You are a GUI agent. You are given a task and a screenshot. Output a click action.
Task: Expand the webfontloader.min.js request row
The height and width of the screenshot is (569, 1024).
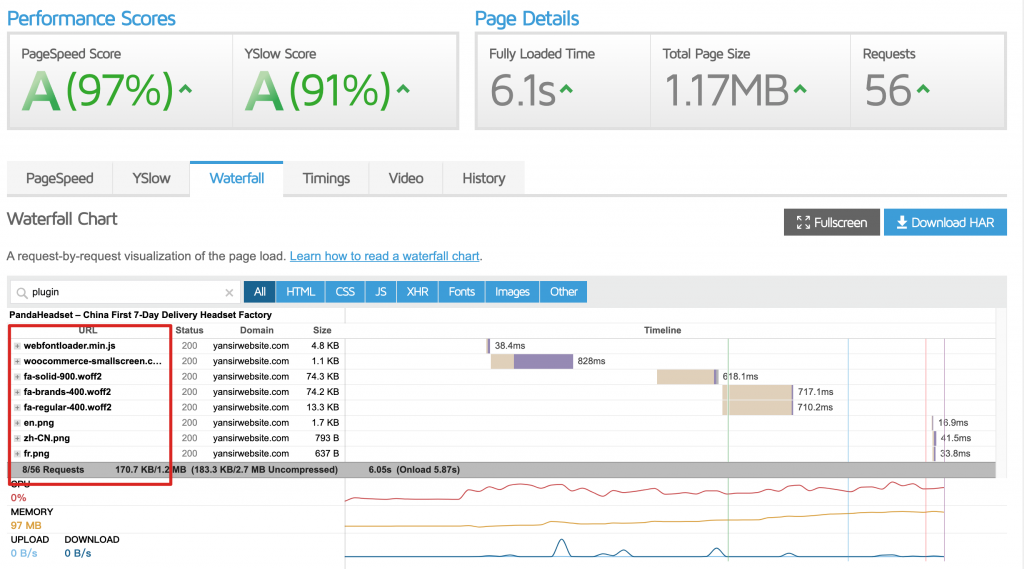[17, 346]
